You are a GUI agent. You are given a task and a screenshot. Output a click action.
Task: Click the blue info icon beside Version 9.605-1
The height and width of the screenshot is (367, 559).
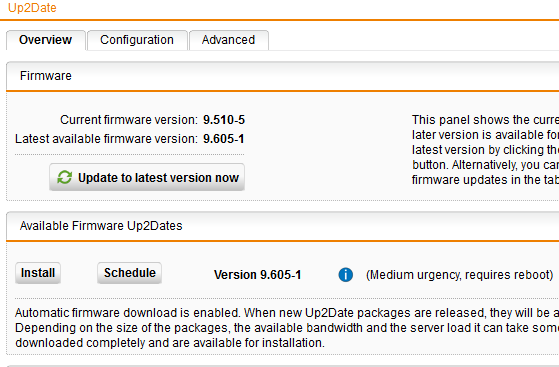tap(345, 275)
